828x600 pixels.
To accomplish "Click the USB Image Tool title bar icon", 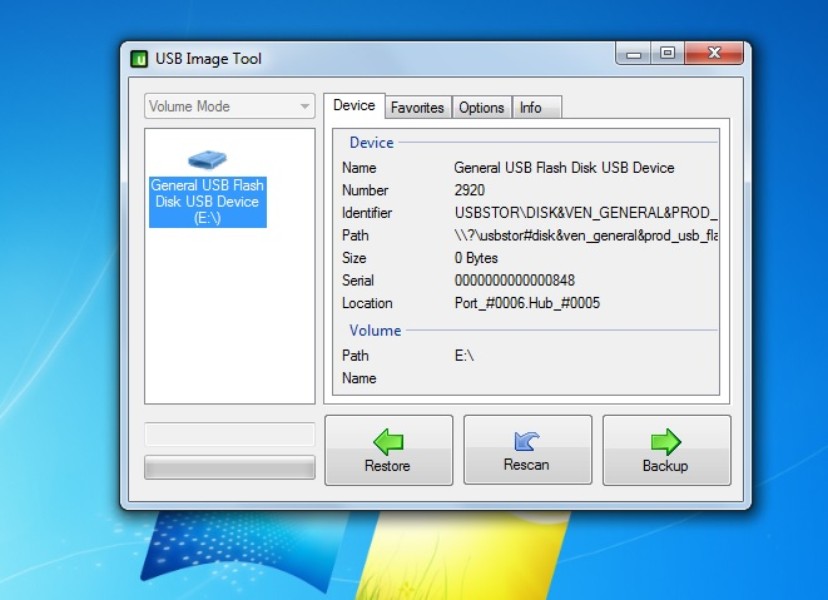I will coord(140,58).
